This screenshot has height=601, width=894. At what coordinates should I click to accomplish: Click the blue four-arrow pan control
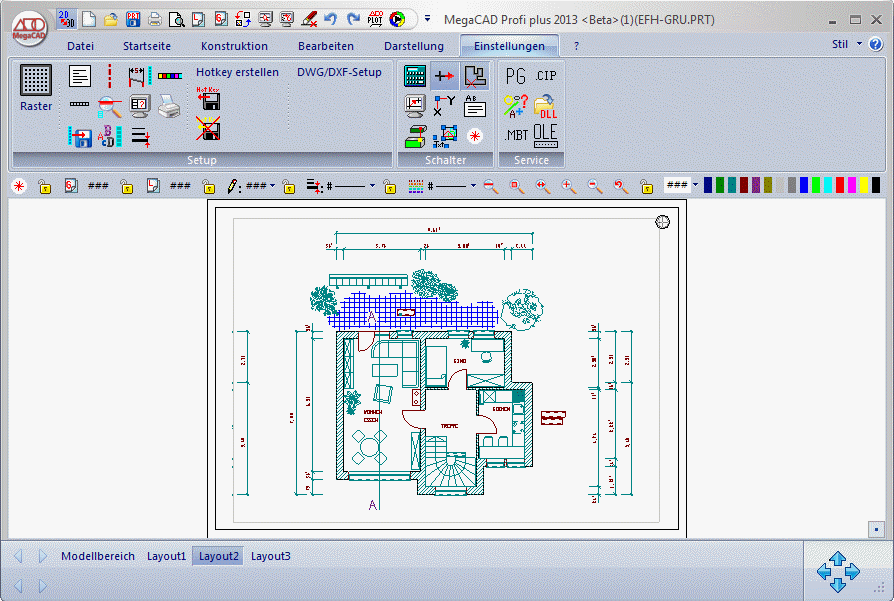[x=838, y=571]
